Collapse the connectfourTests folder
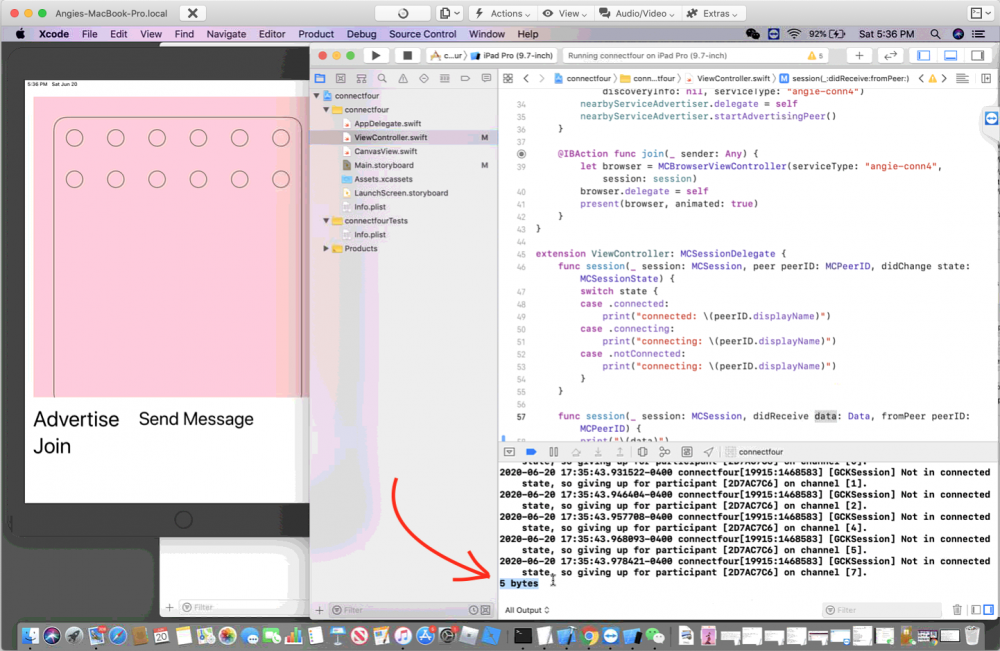 326,221
